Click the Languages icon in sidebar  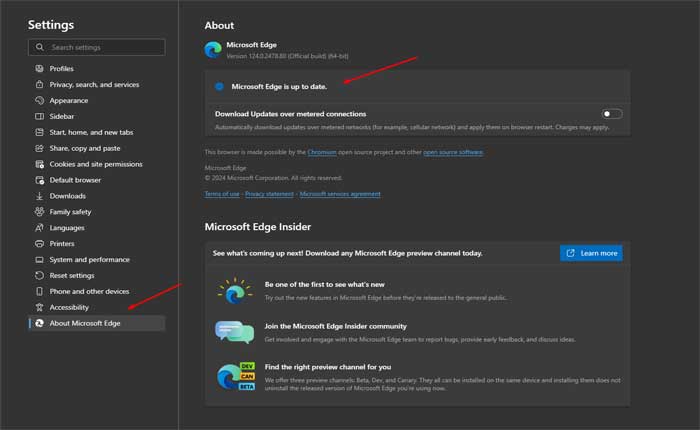coord(38,228)
